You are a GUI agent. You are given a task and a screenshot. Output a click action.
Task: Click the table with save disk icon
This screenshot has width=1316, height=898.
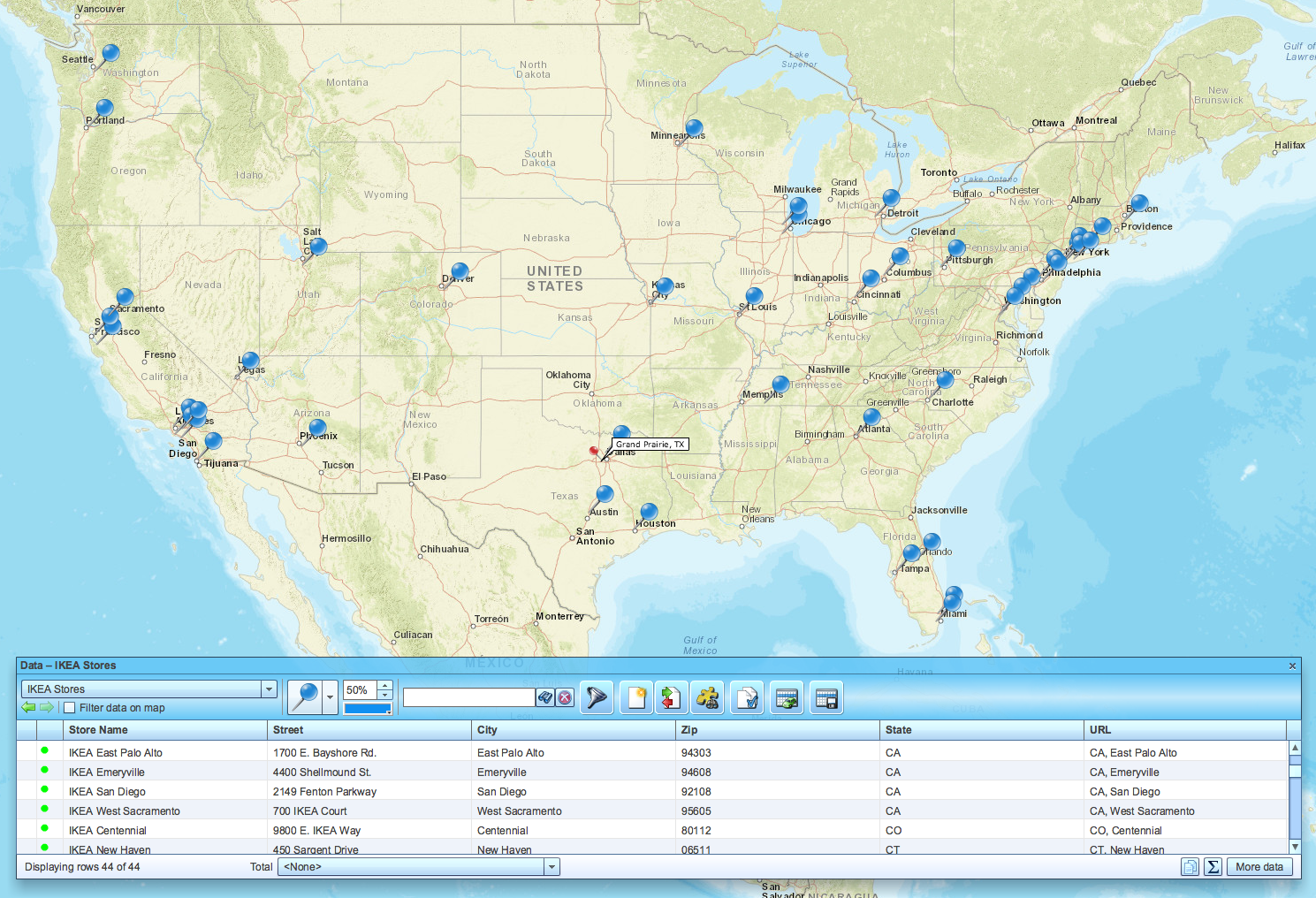826,698
